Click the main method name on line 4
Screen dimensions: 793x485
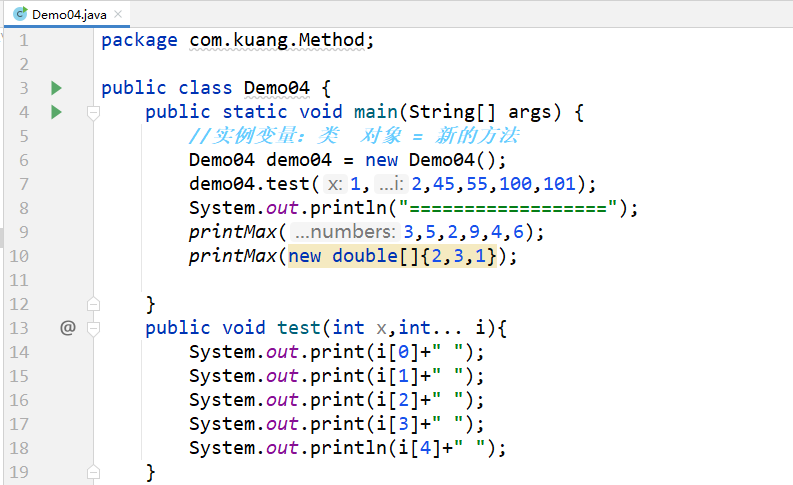tap(376, 112)
